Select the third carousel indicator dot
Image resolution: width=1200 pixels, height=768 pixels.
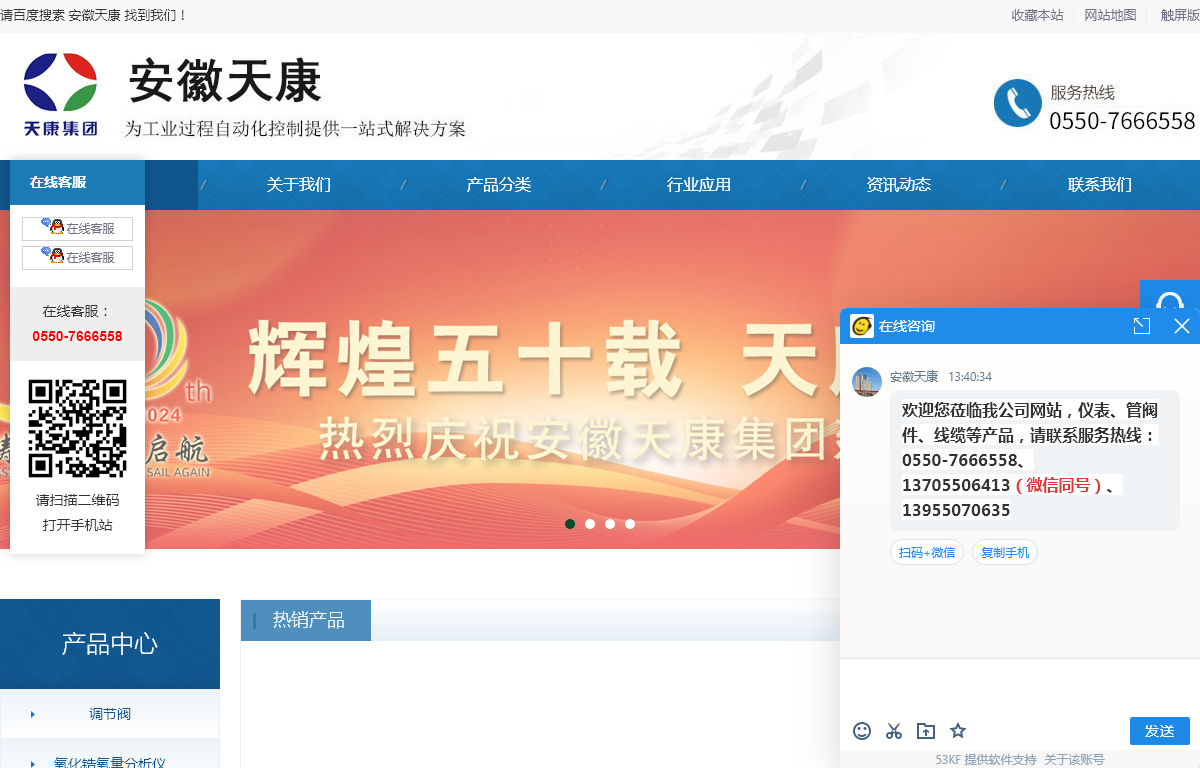(610, 523)
